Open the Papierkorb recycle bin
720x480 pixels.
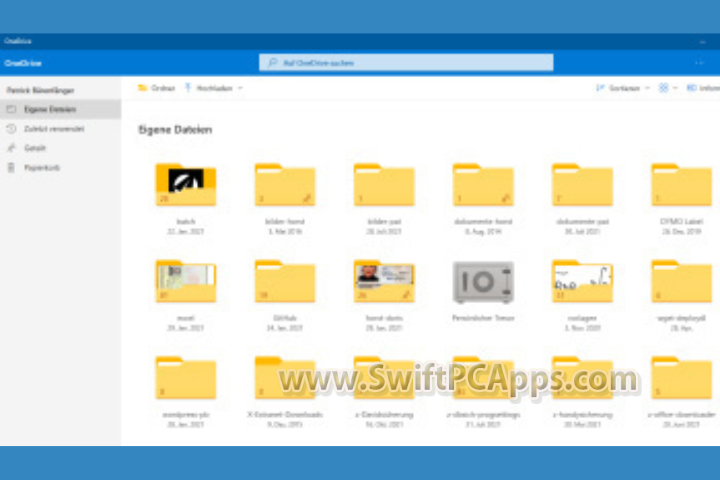pos(60,168)
